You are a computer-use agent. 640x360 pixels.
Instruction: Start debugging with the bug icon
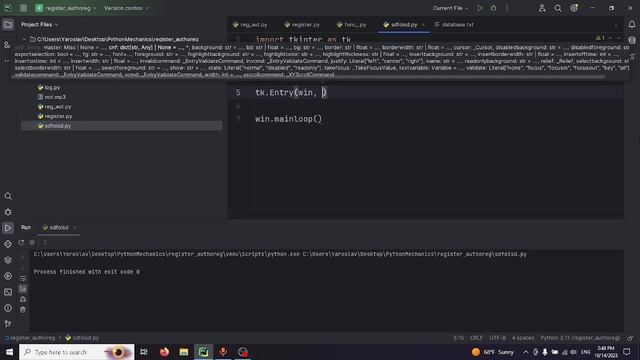493,8
